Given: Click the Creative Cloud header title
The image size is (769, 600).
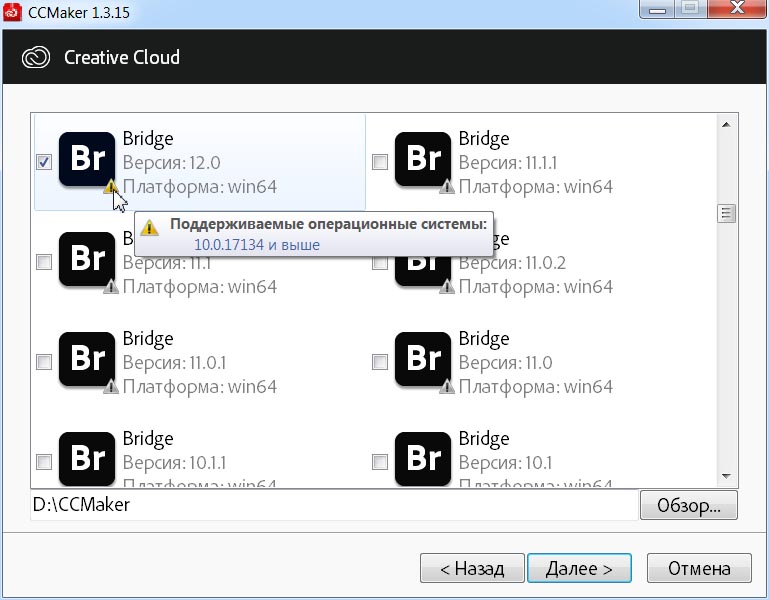Looking at the screenshot, I should click(x=122, y=57).
